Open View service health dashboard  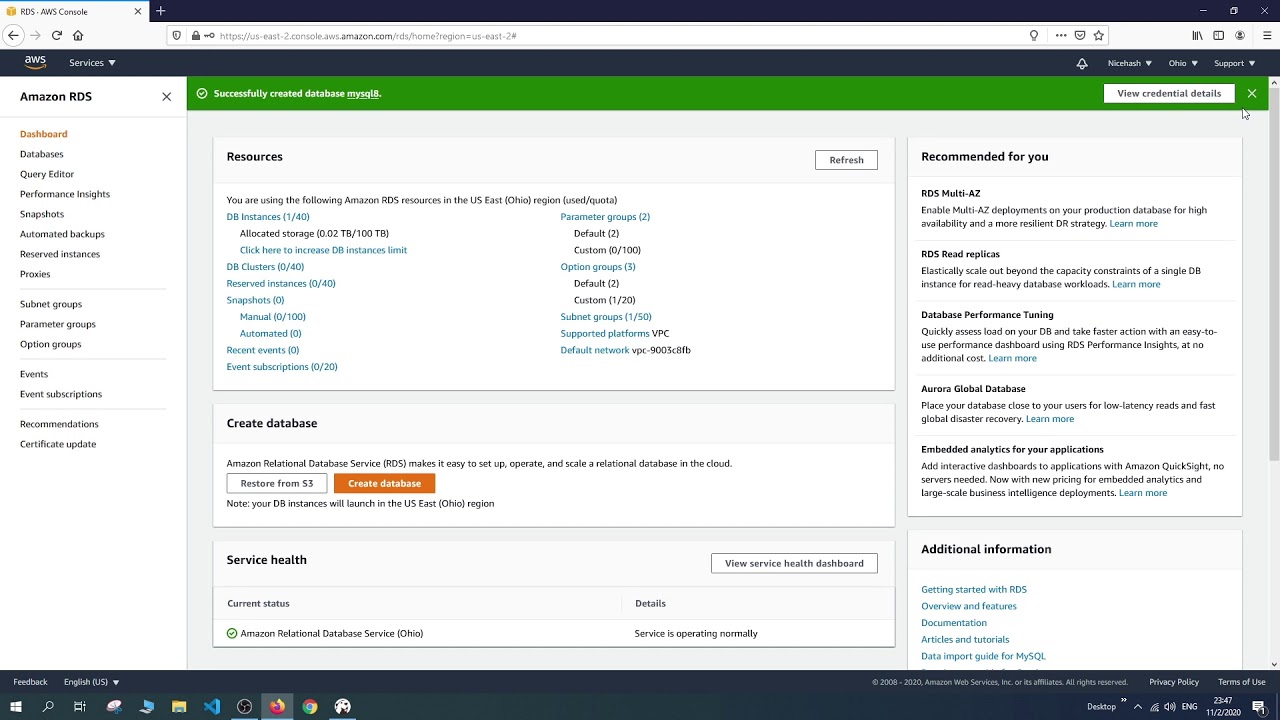794,563
